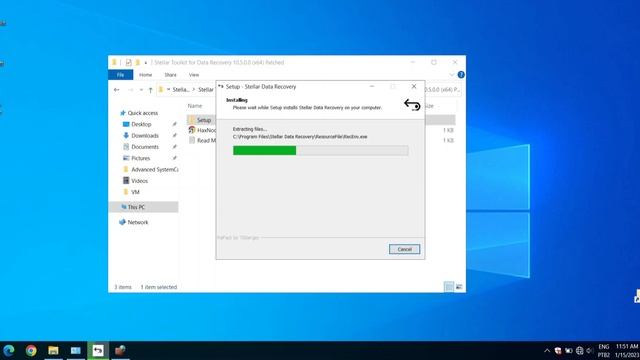Click the pin icon next to Downloads
Image resolution: width=640 pixels, height=360 pixels.
(175, 136)
